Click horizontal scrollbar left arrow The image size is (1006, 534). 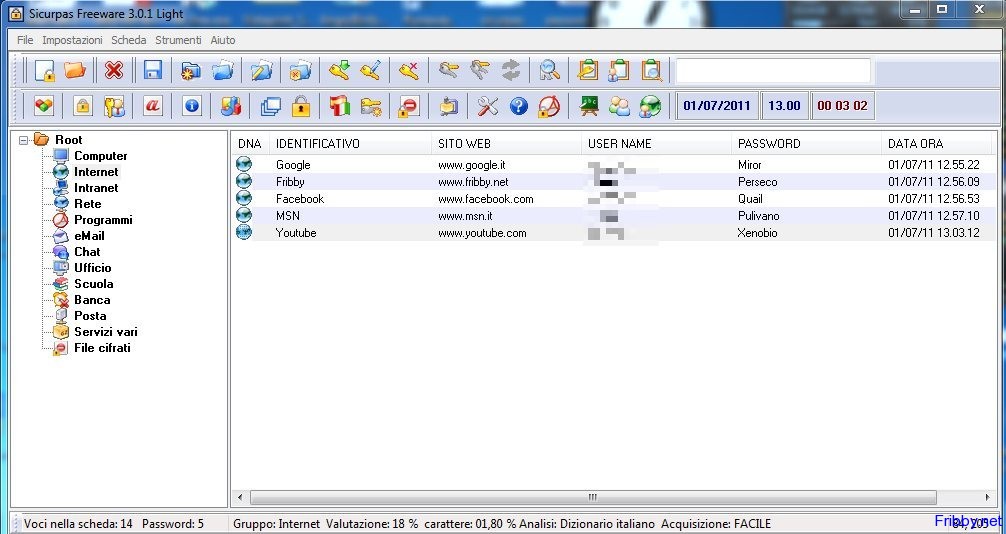(240, 497)
